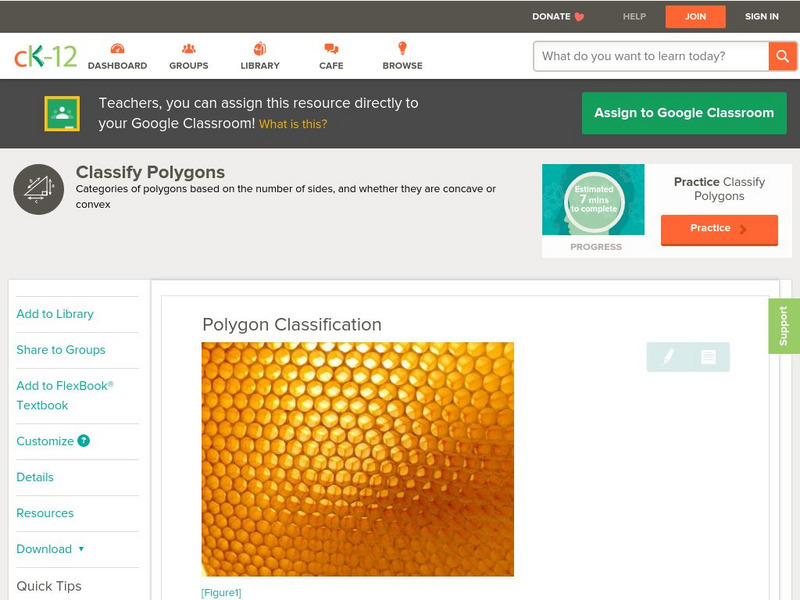This screenshot has height=600, width=800.
Task: Open the green Support side tab
Action: [x=784, y=326]
